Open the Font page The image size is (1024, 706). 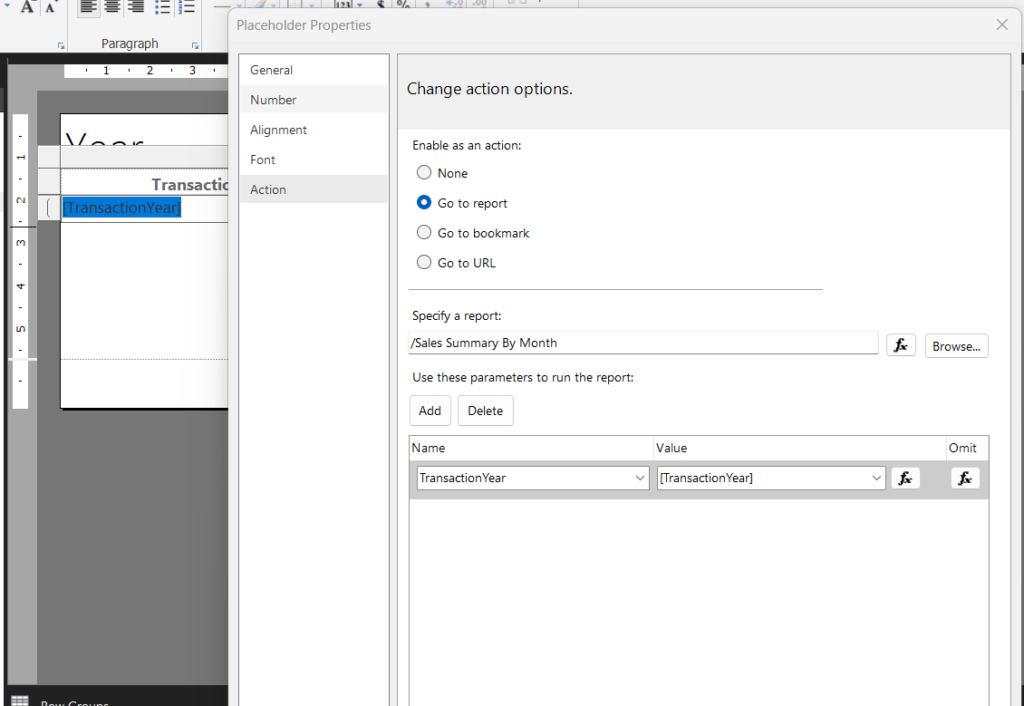(x=313, y=159)
